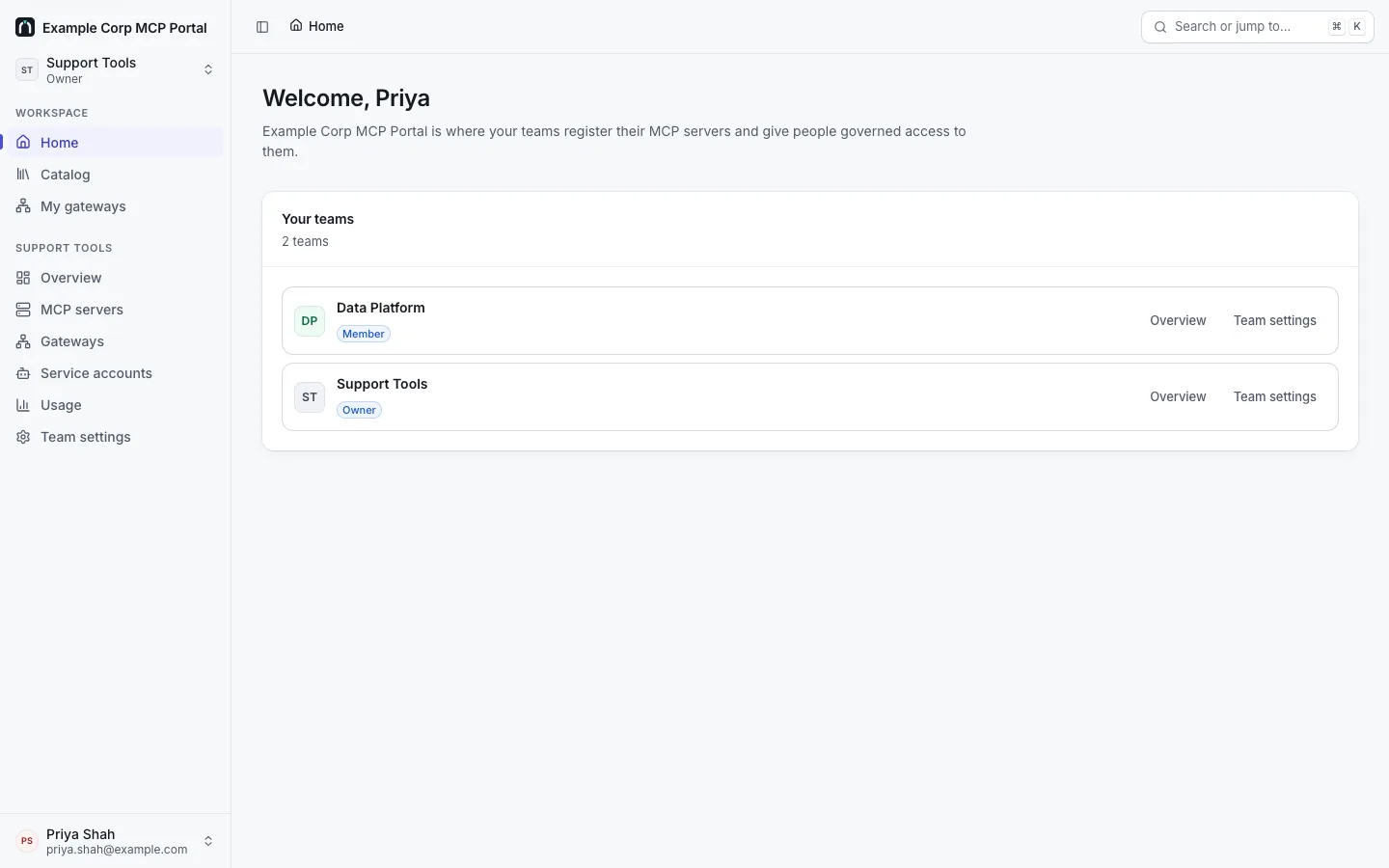Open Service accounts page

114,373
